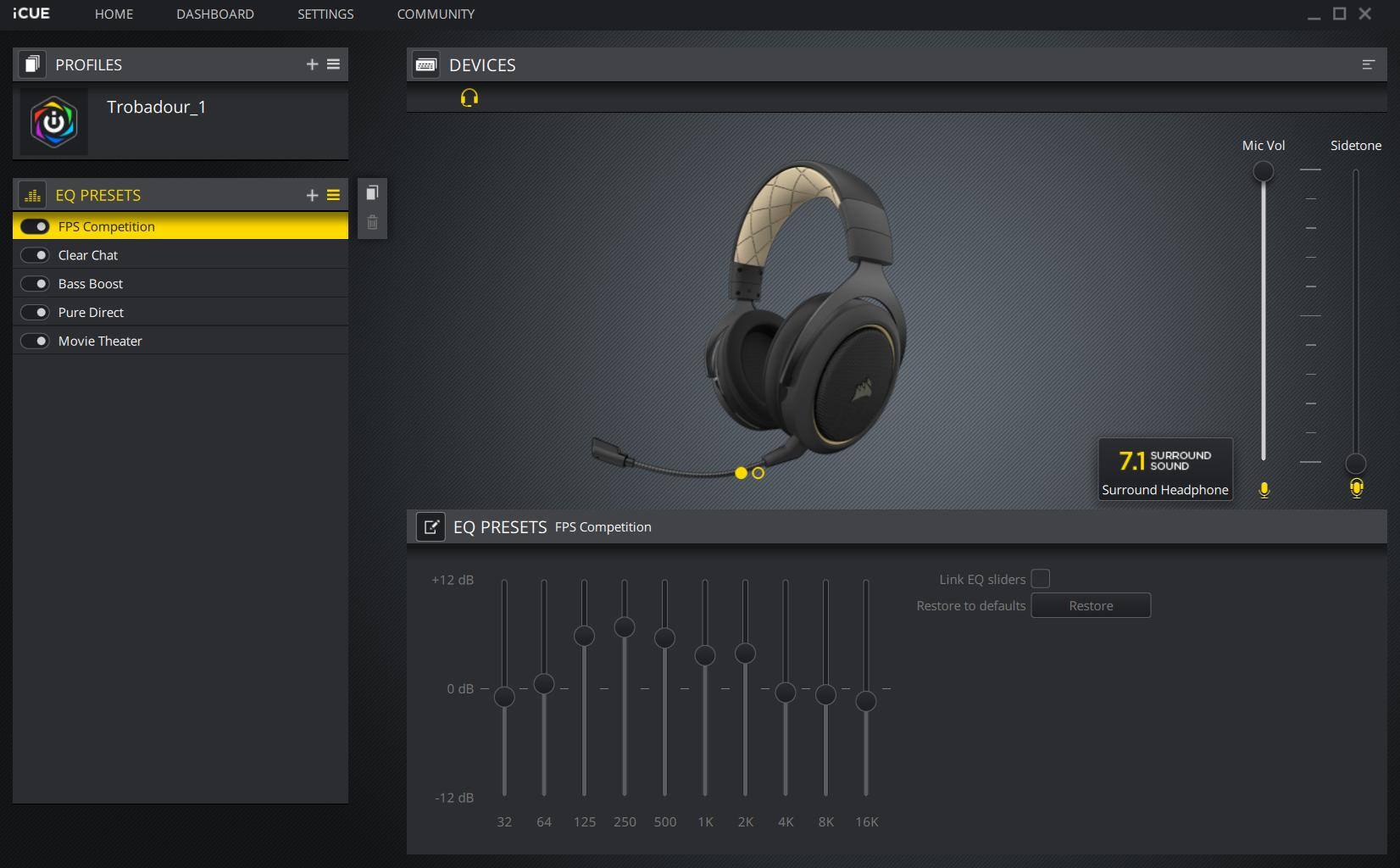1400x868 pixels.
Task: Open the EQ Presets hamburger menu
Action: [334, 195]
